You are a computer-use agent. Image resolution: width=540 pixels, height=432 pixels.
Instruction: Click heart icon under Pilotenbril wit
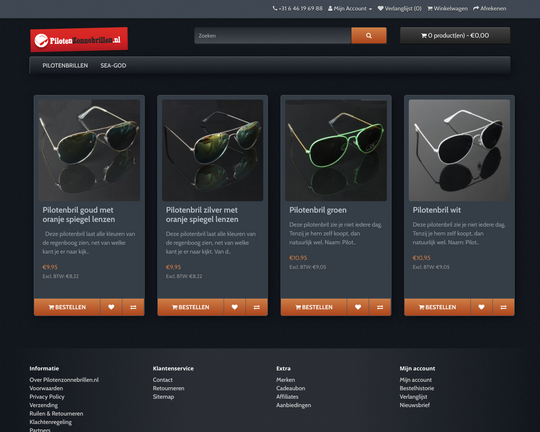(x=481, y=307)
